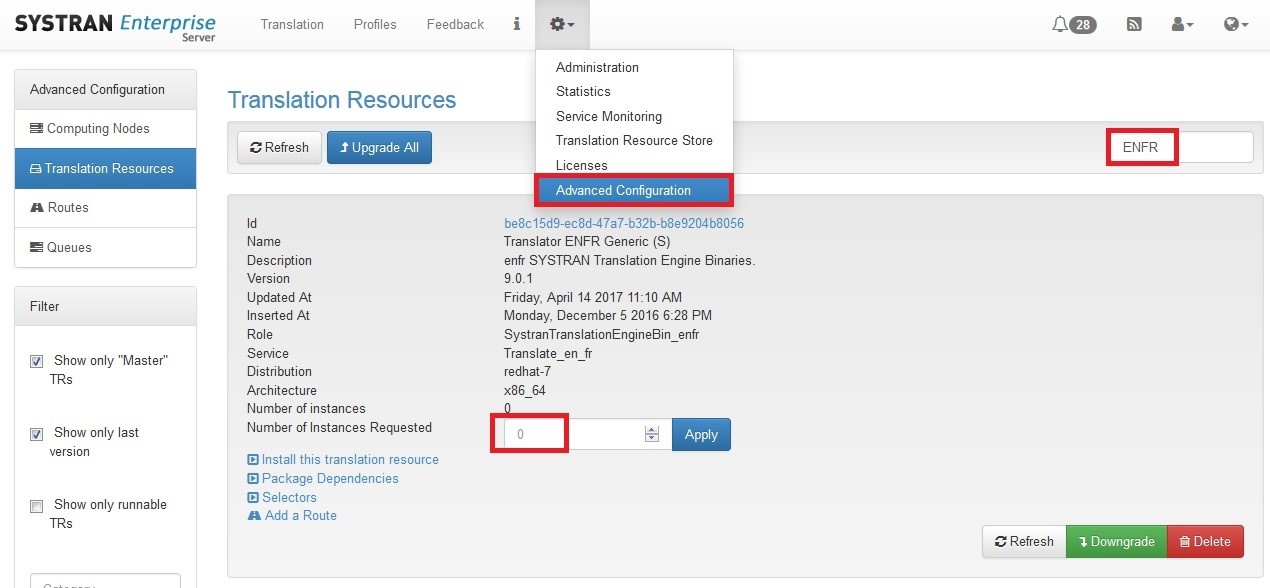Click the green Downgrade button
The height and width of the screenshot is (588, 1270).
1116,541
